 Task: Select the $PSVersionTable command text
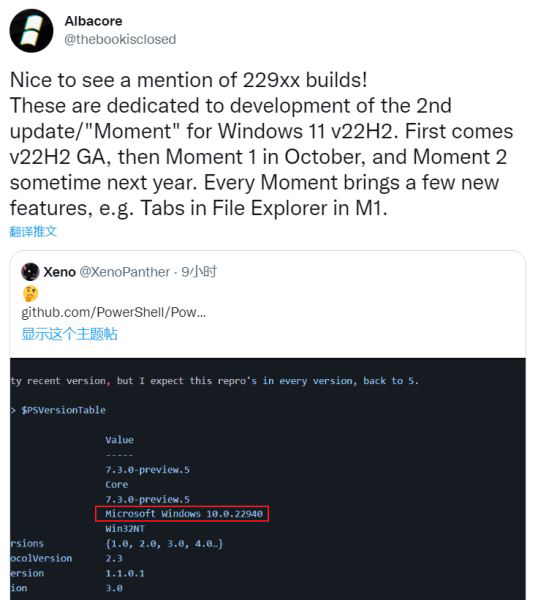click(64, 410)
